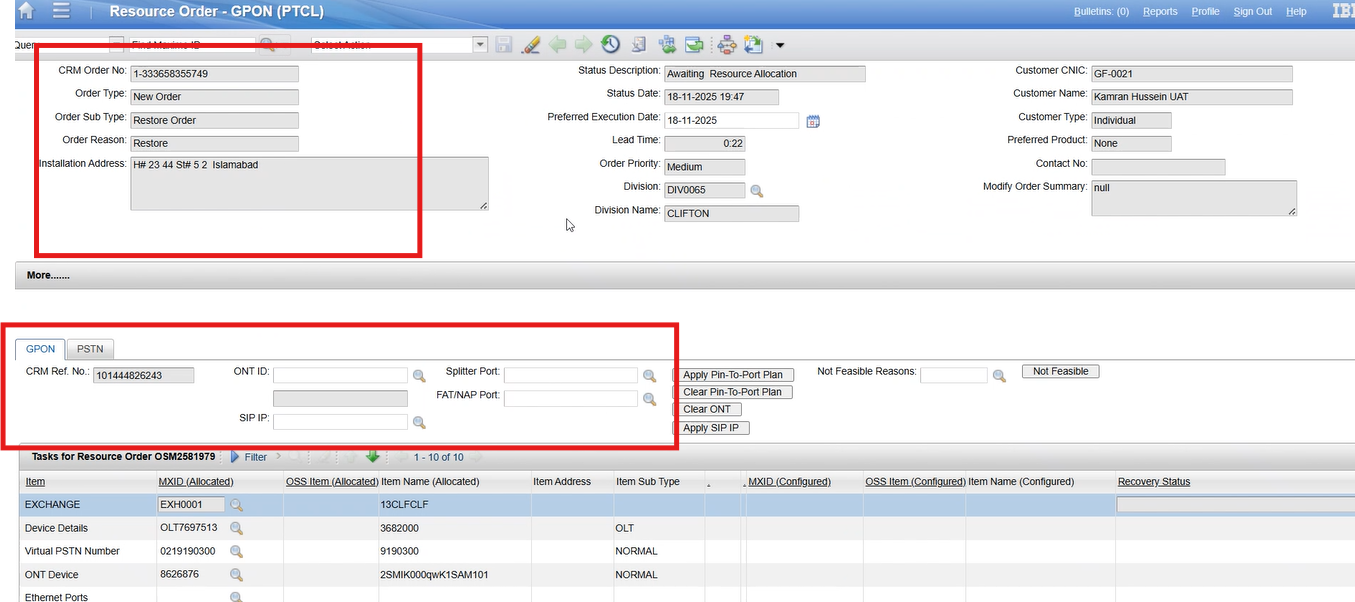Click green download arrow in tasks table
This screenshot has width=1355, height=602.
373,457
